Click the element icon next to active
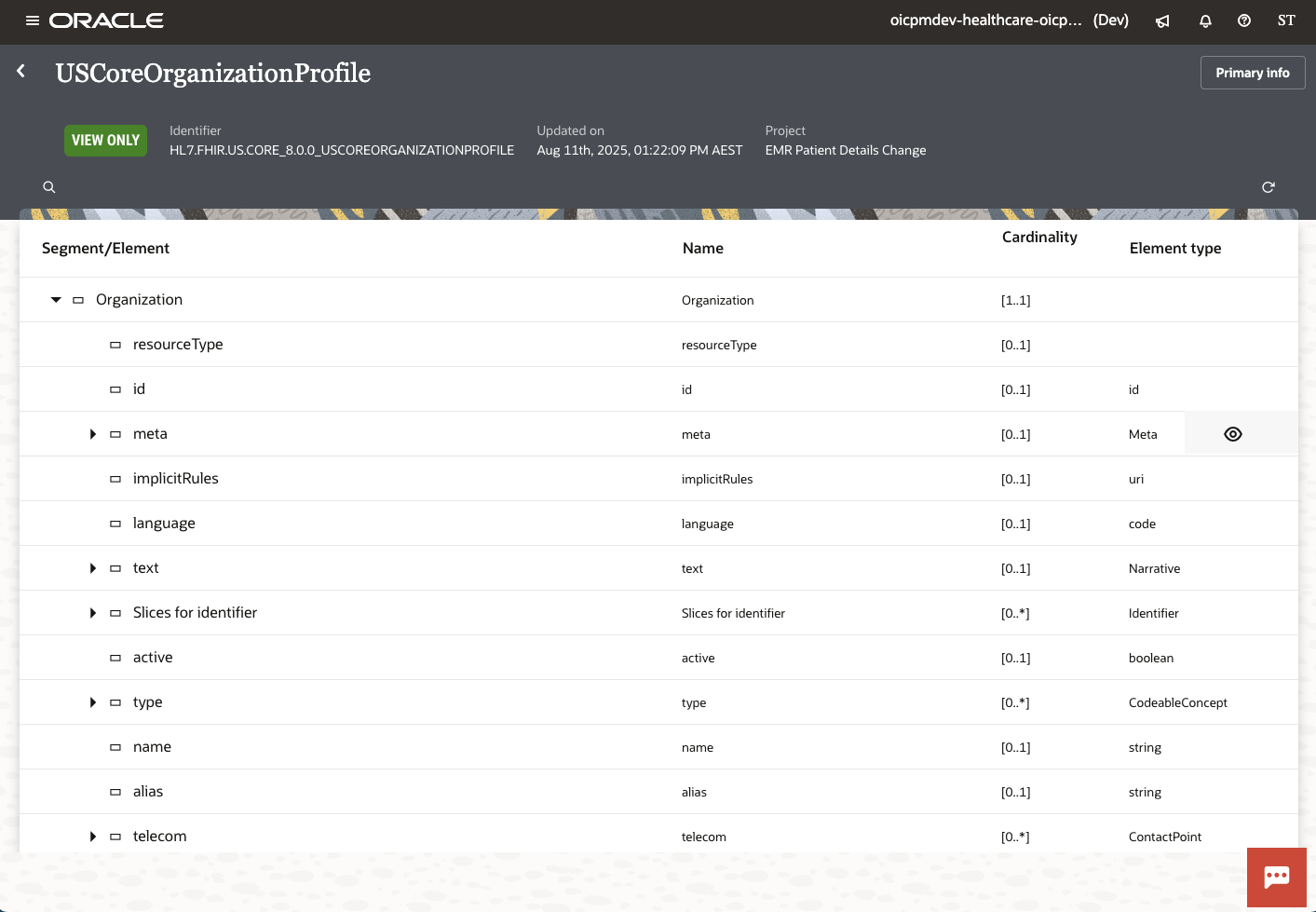The width and height of the screenshot is (1316, 912). [x=115, y=657]
